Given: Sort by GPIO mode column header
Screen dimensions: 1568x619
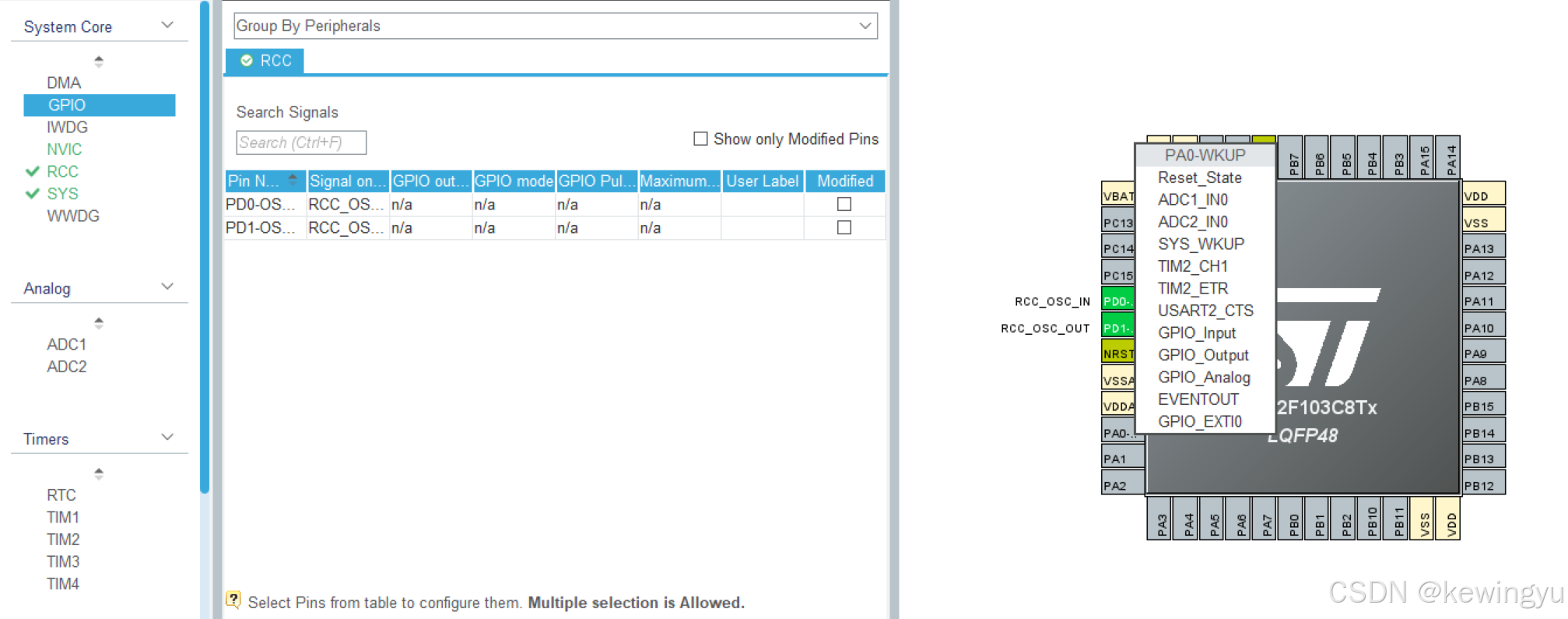Looking at the screenshot, I should tap(514, 181).
